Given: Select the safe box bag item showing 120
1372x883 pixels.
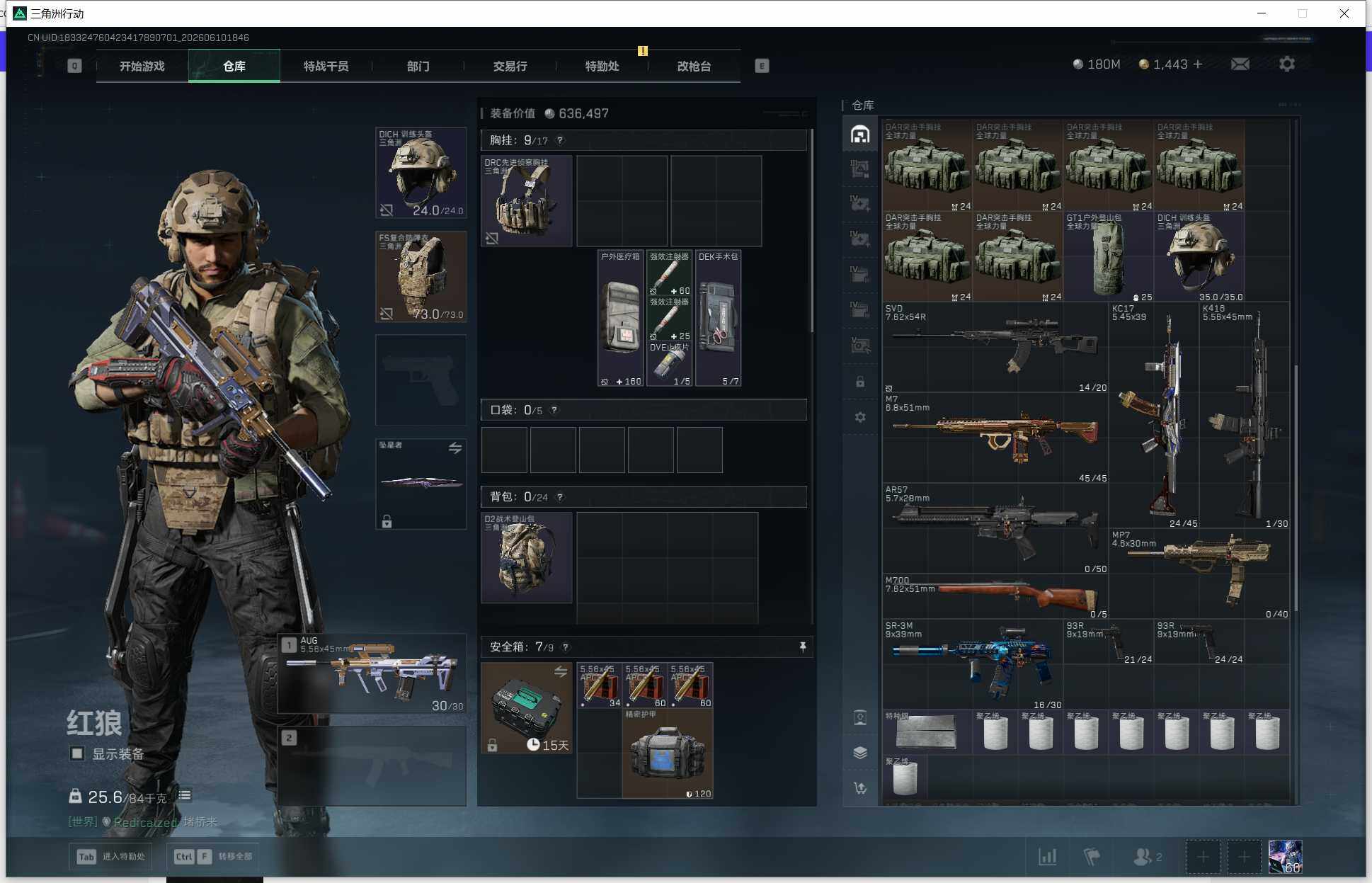Looking at the screenshot, I should click(668, 753).
